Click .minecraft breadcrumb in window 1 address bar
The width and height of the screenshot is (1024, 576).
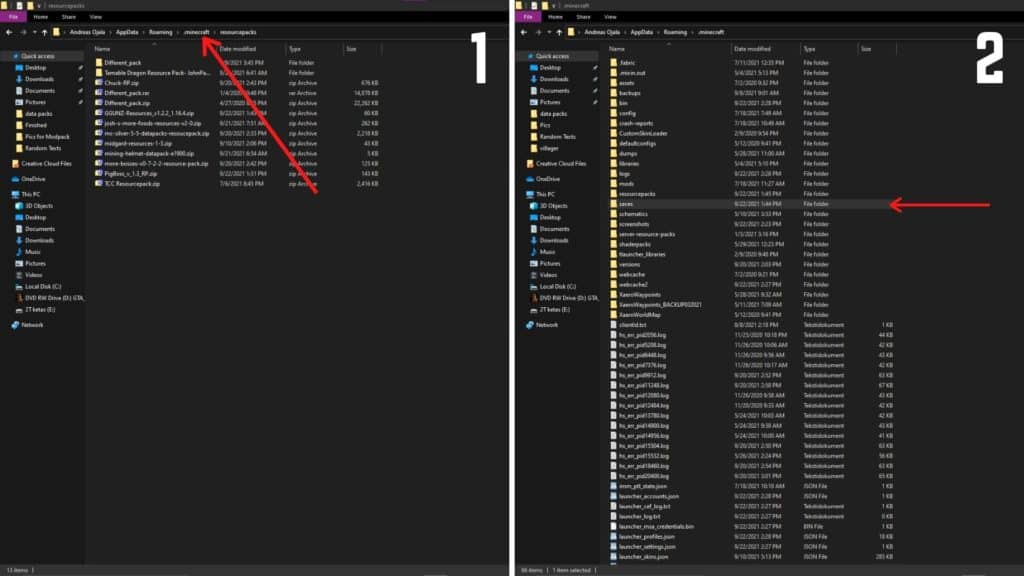197,32
